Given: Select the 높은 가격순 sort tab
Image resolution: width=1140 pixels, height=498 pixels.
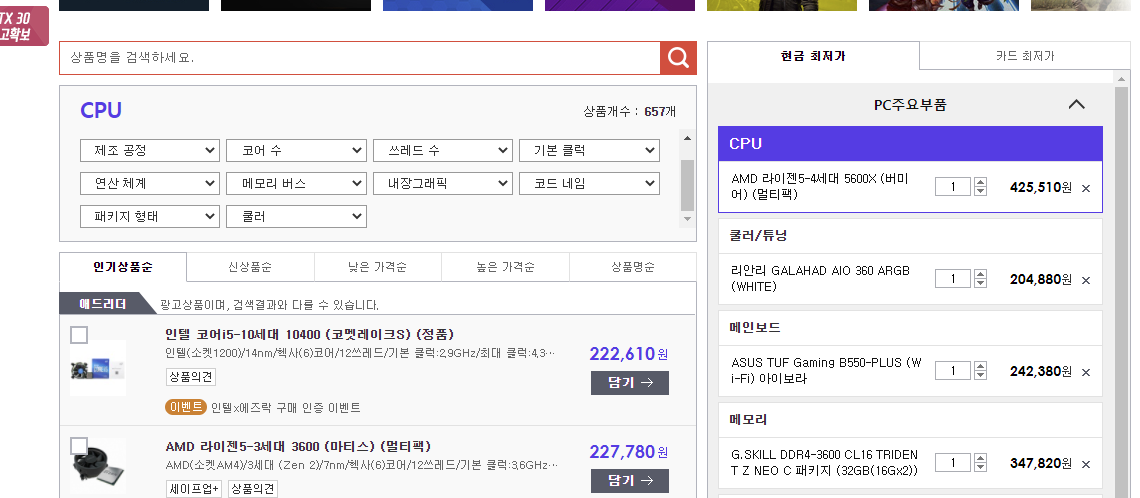Looking at the screenshot, I should point(505,267).
